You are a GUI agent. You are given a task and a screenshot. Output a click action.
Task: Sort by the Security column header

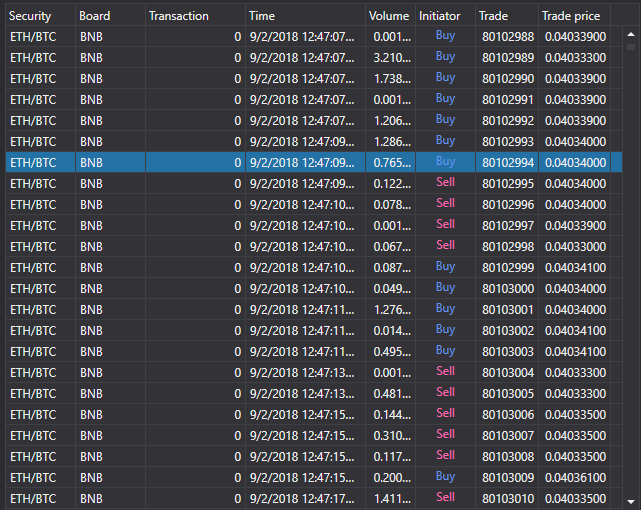tap(40, 16)
